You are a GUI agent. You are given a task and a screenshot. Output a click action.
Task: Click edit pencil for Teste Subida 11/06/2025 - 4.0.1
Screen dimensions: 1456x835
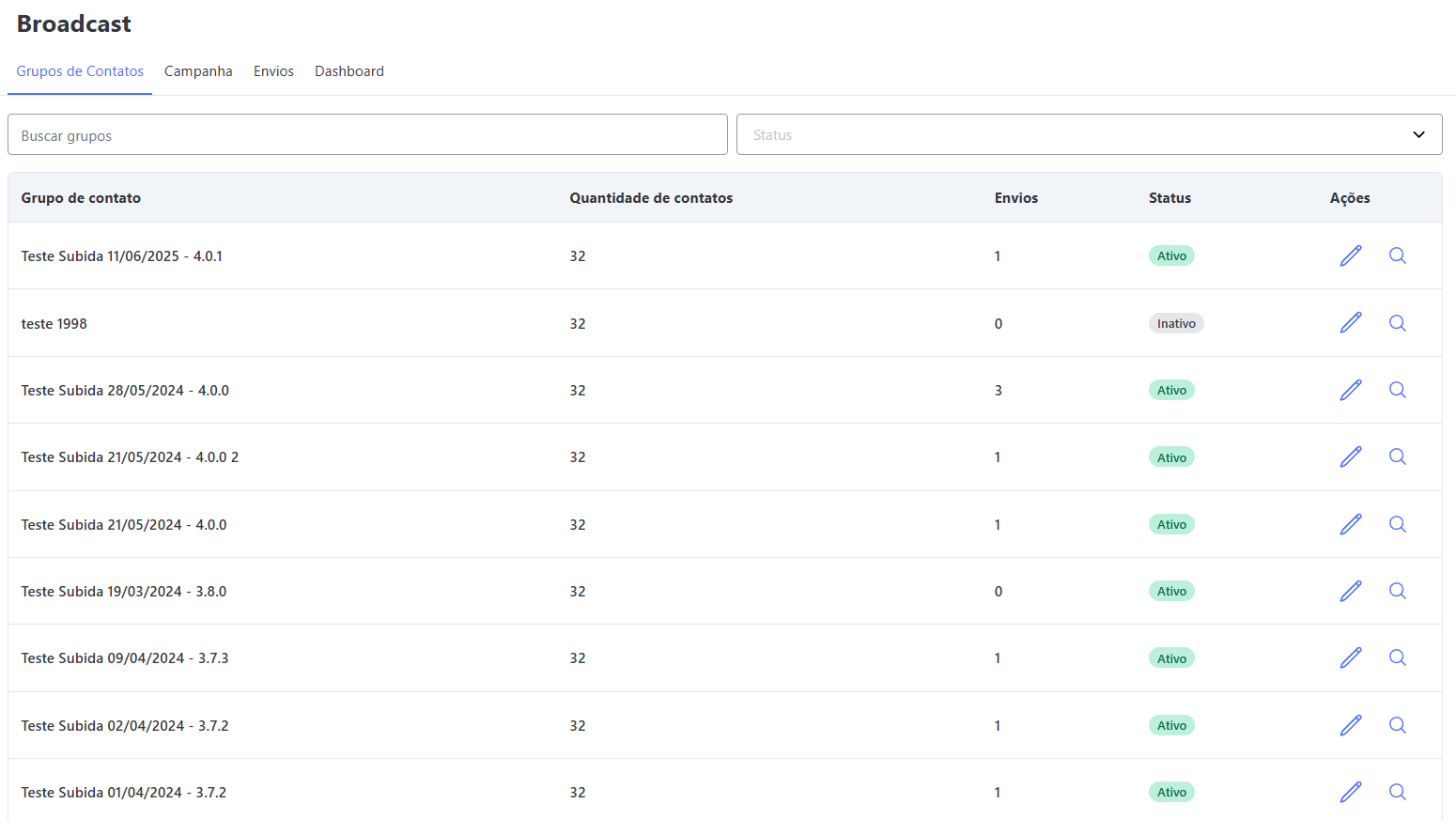[x=1350, y=255]
